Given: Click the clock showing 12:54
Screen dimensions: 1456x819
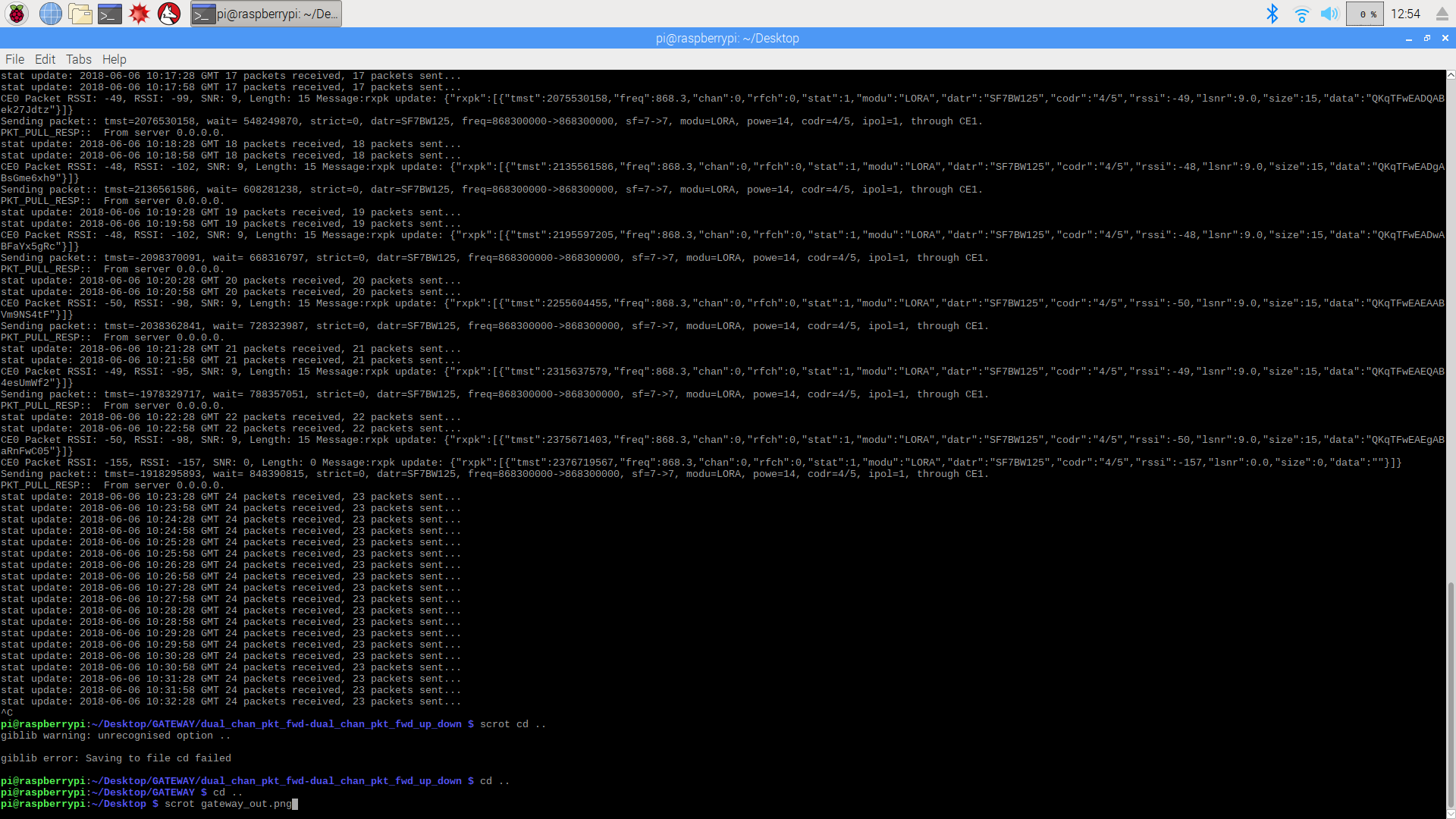Looking at the screenshot, I should 1405,14.
